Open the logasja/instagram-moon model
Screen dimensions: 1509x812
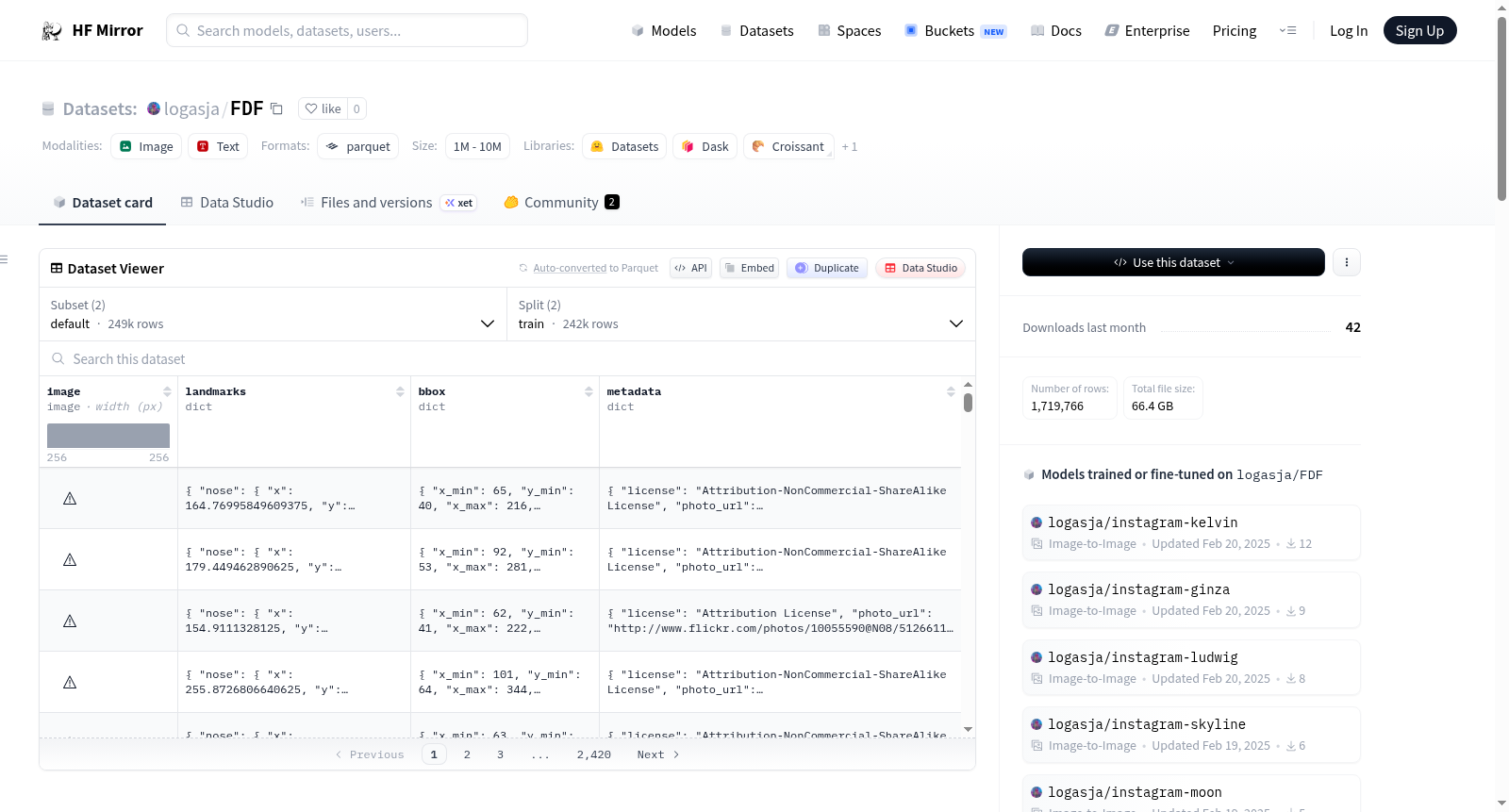(x=1191, y=794)
